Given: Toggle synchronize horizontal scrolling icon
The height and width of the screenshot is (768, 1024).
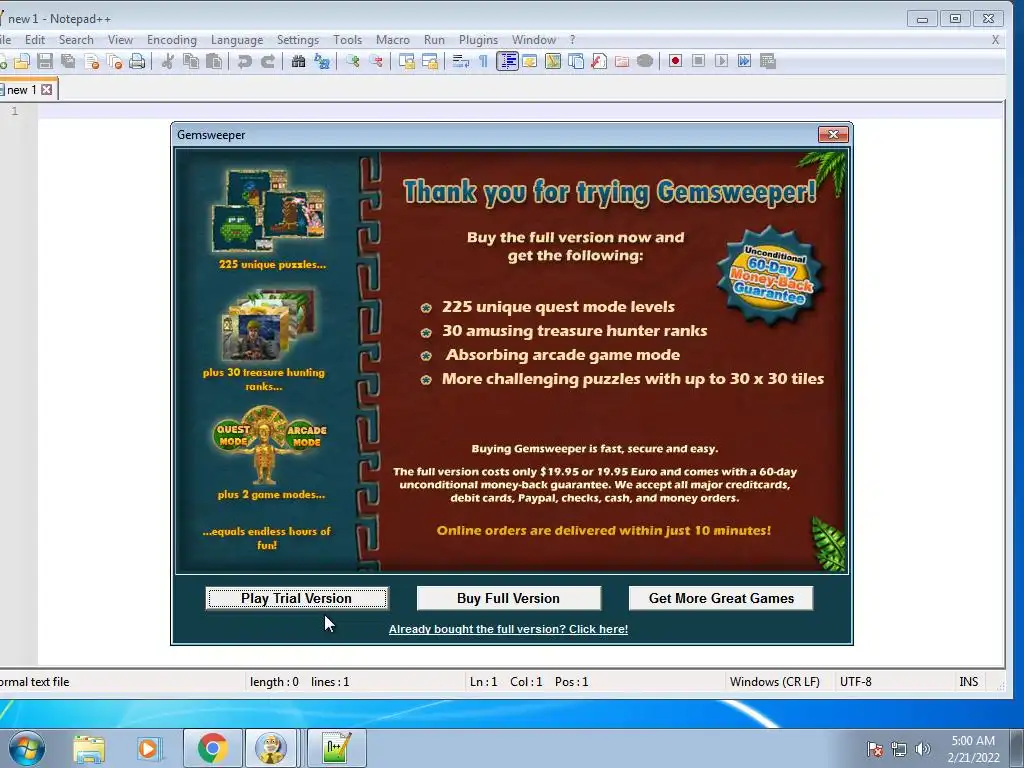Looking at the screenshot, I should pyautogui.click(x=430, y=61).
